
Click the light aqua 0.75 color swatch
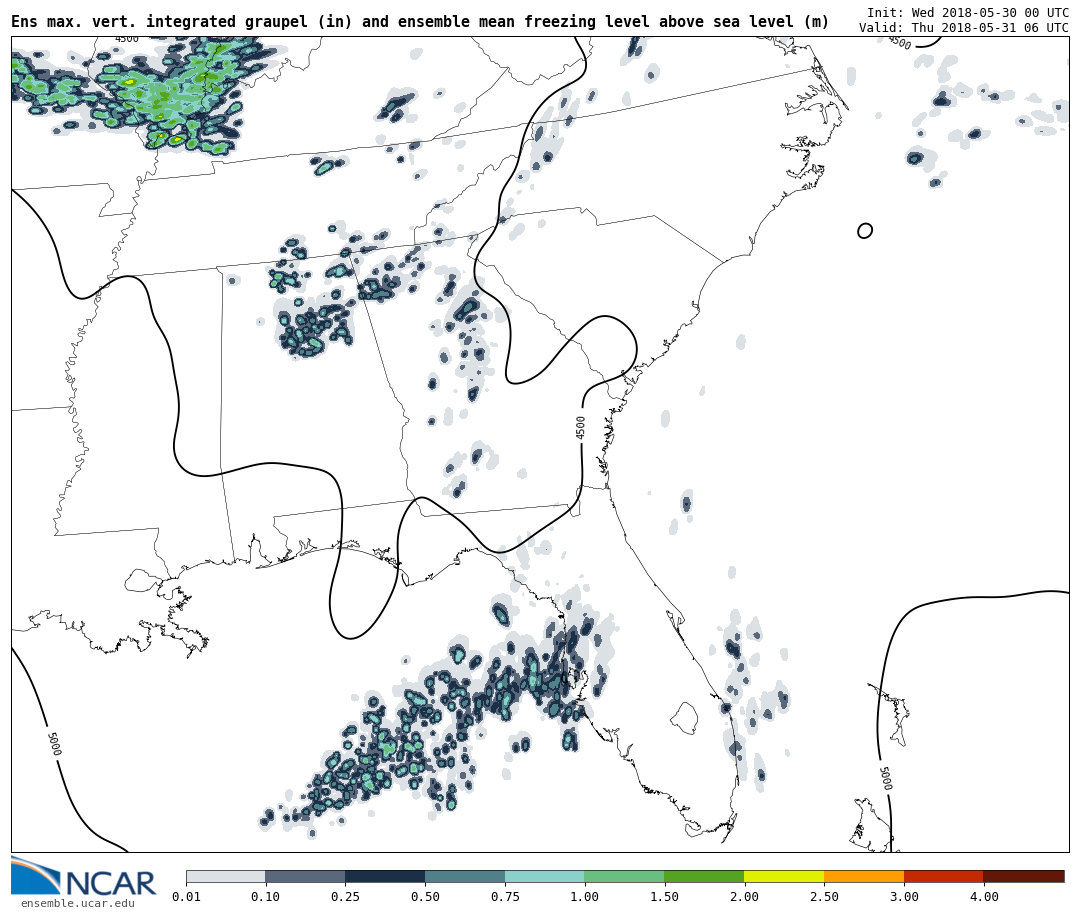point(545,876)
